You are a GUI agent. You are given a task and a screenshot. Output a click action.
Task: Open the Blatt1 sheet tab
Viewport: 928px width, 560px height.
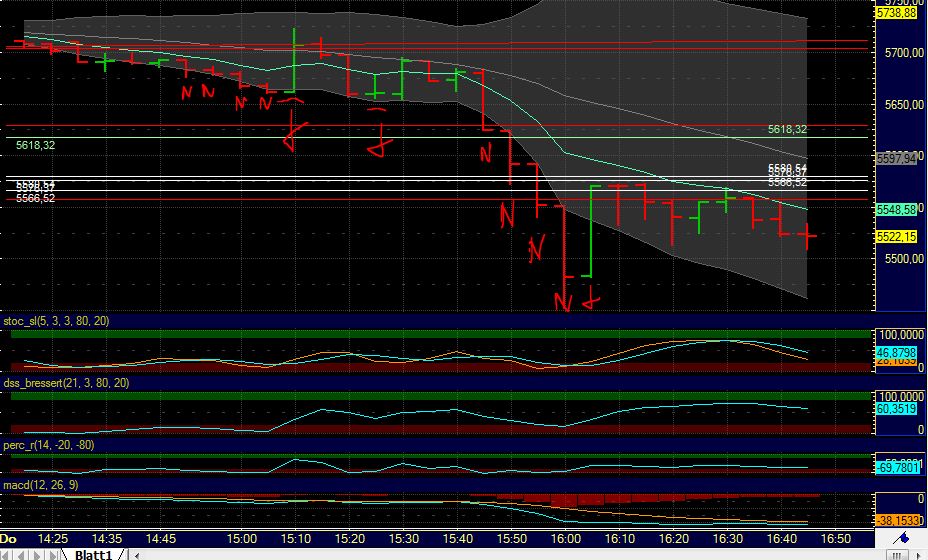click(93, 554)
